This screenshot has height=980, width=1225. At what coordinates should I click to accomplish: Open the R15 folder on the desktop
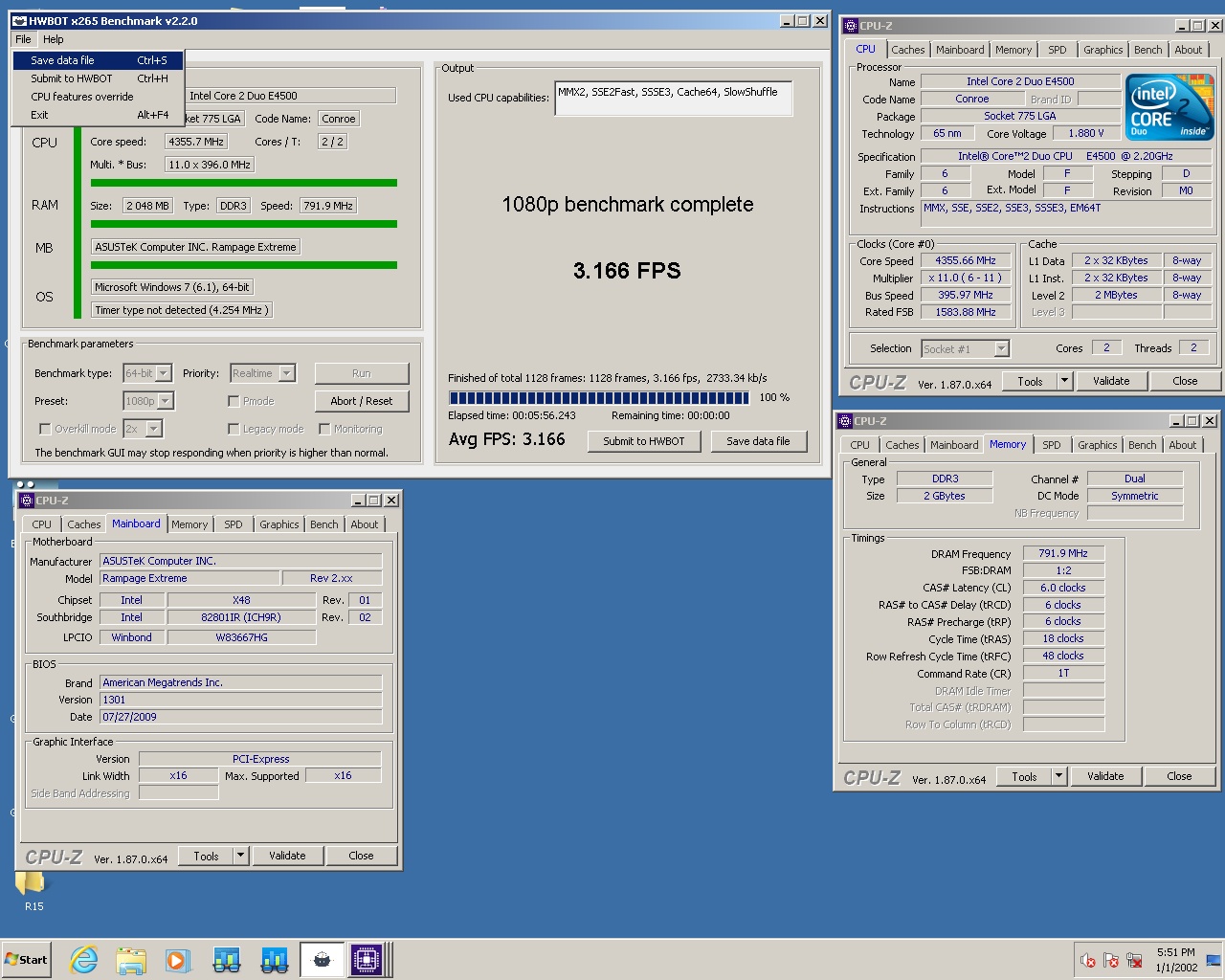[33, 889]
